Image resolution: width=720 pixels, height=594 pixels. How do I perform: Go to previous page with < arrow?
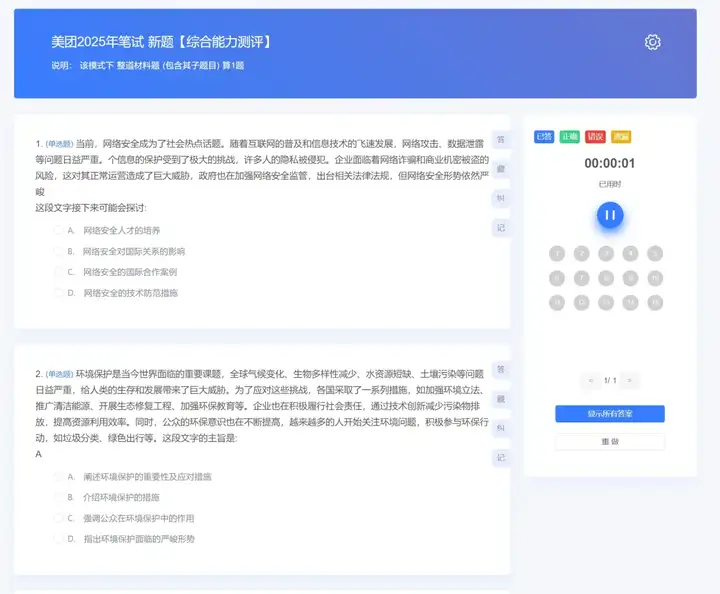coord(591,381)
